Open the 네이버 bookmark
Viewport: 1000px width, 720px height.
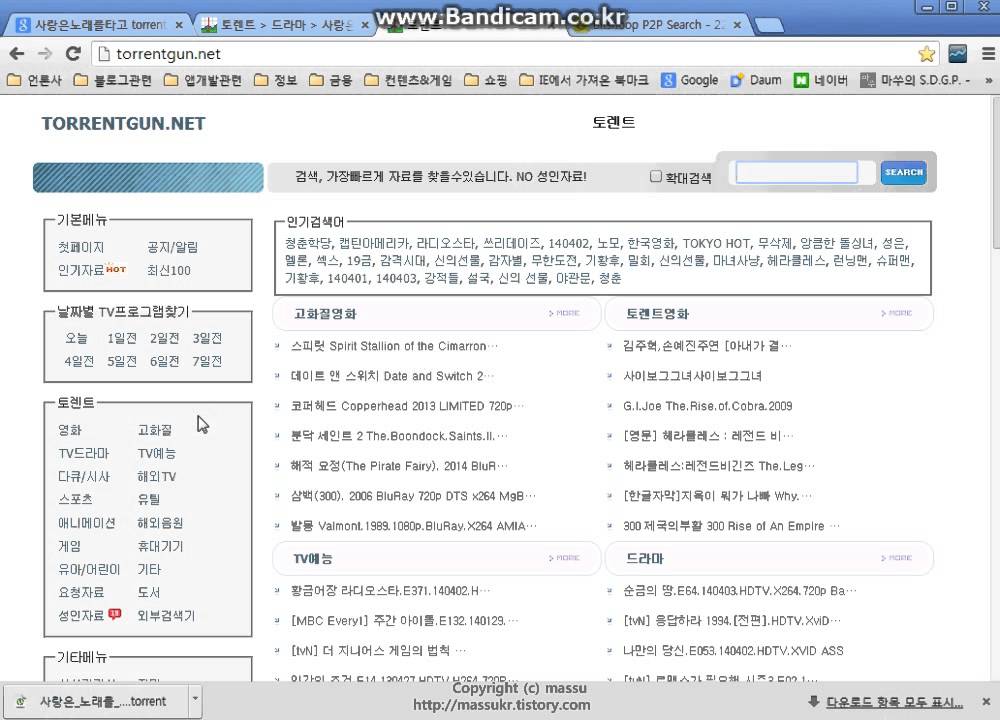click(821, 80)
